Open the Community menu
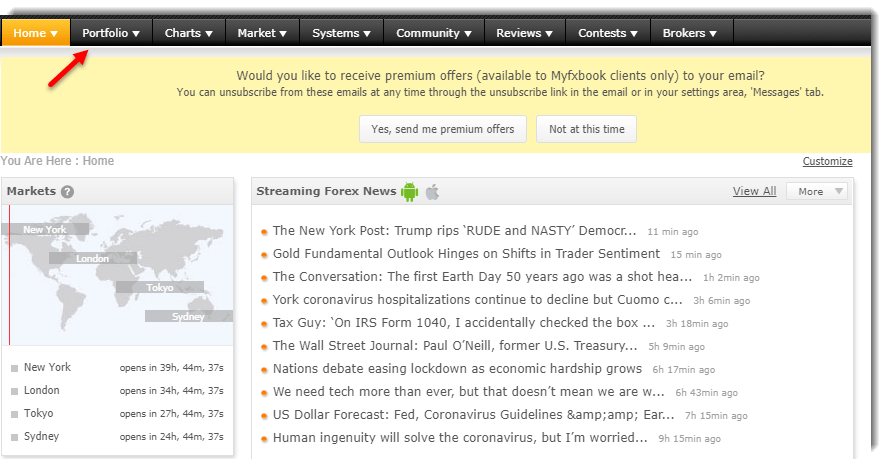The image size is (886, 459). [x=433, y=33]
